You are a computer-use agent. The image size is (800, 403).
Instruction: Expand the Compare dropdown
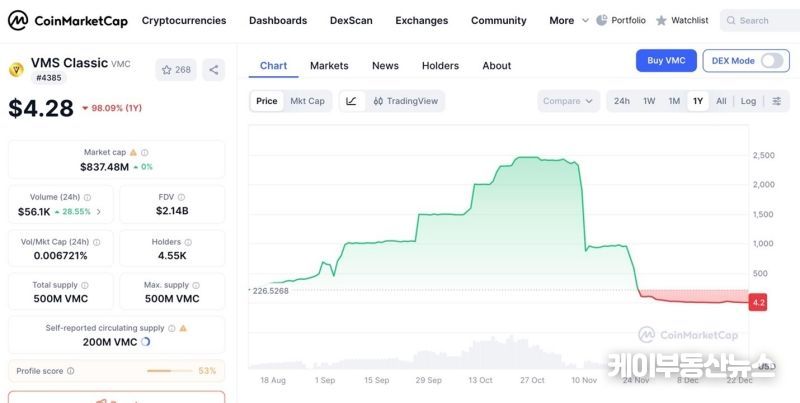tap(568, 101)
